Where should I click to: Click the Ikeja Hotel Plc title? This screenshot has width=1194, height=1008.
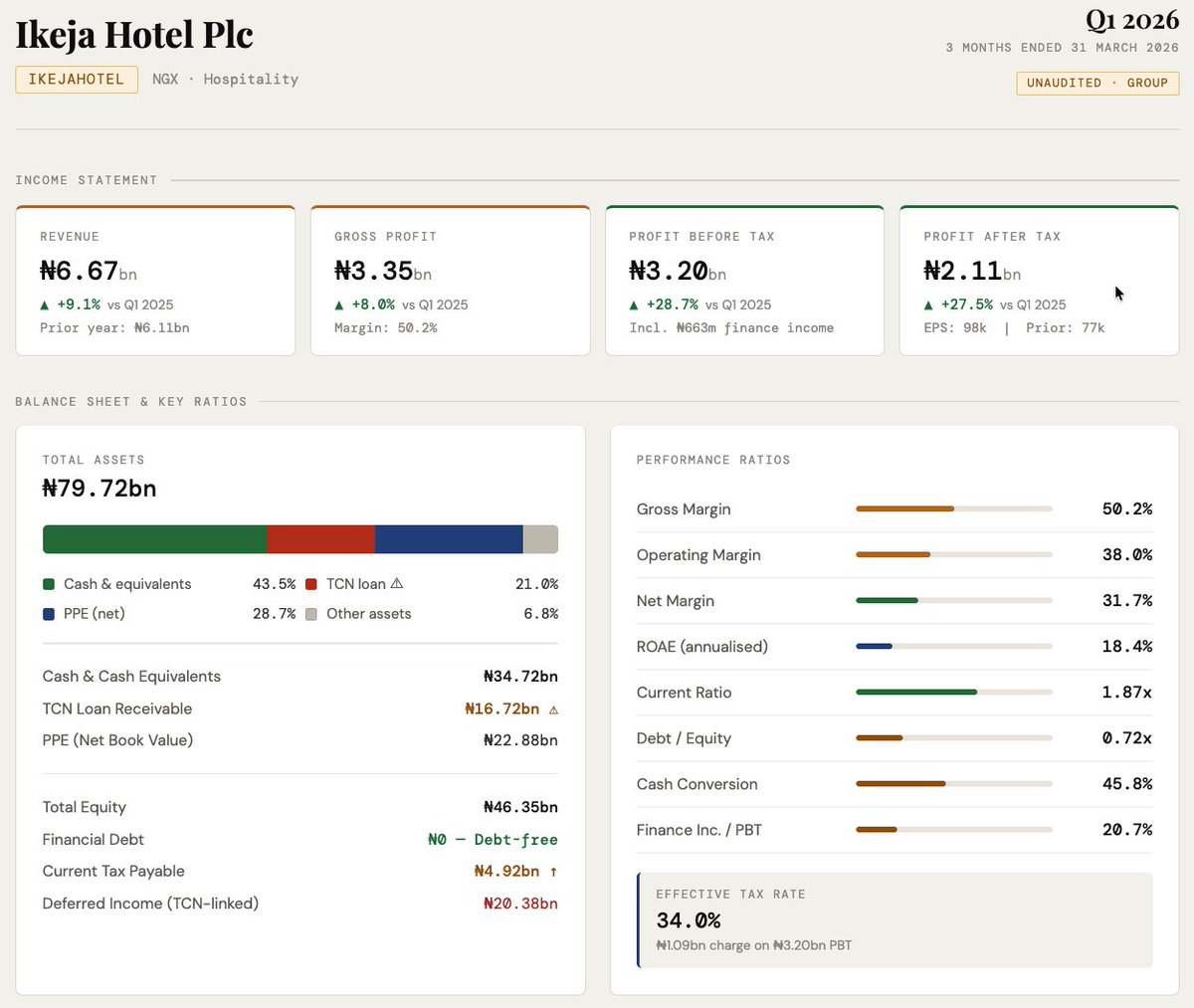point(134,35)
